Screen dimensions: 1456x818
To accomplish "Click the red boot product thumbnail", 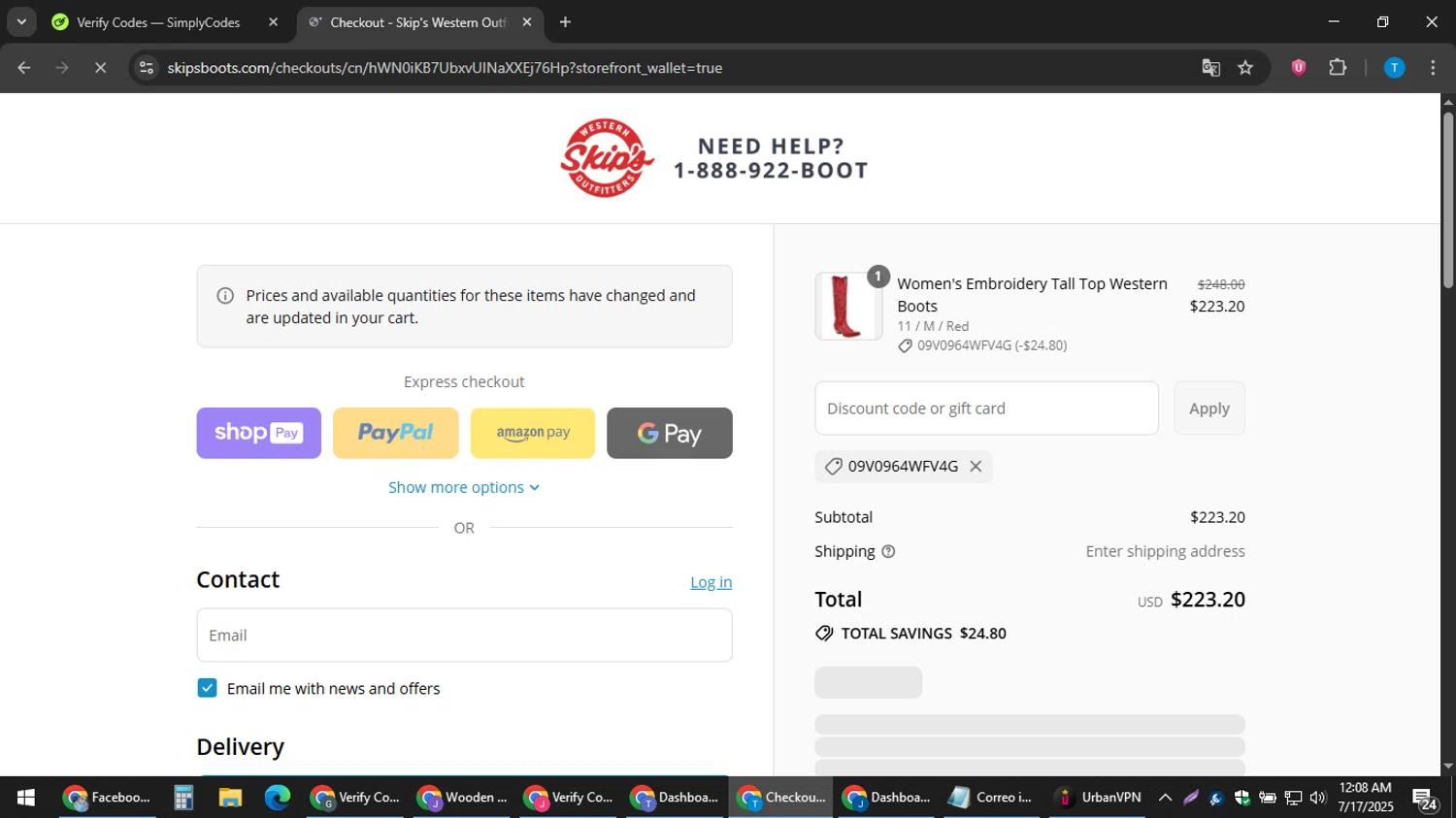I will pos(848,307).
